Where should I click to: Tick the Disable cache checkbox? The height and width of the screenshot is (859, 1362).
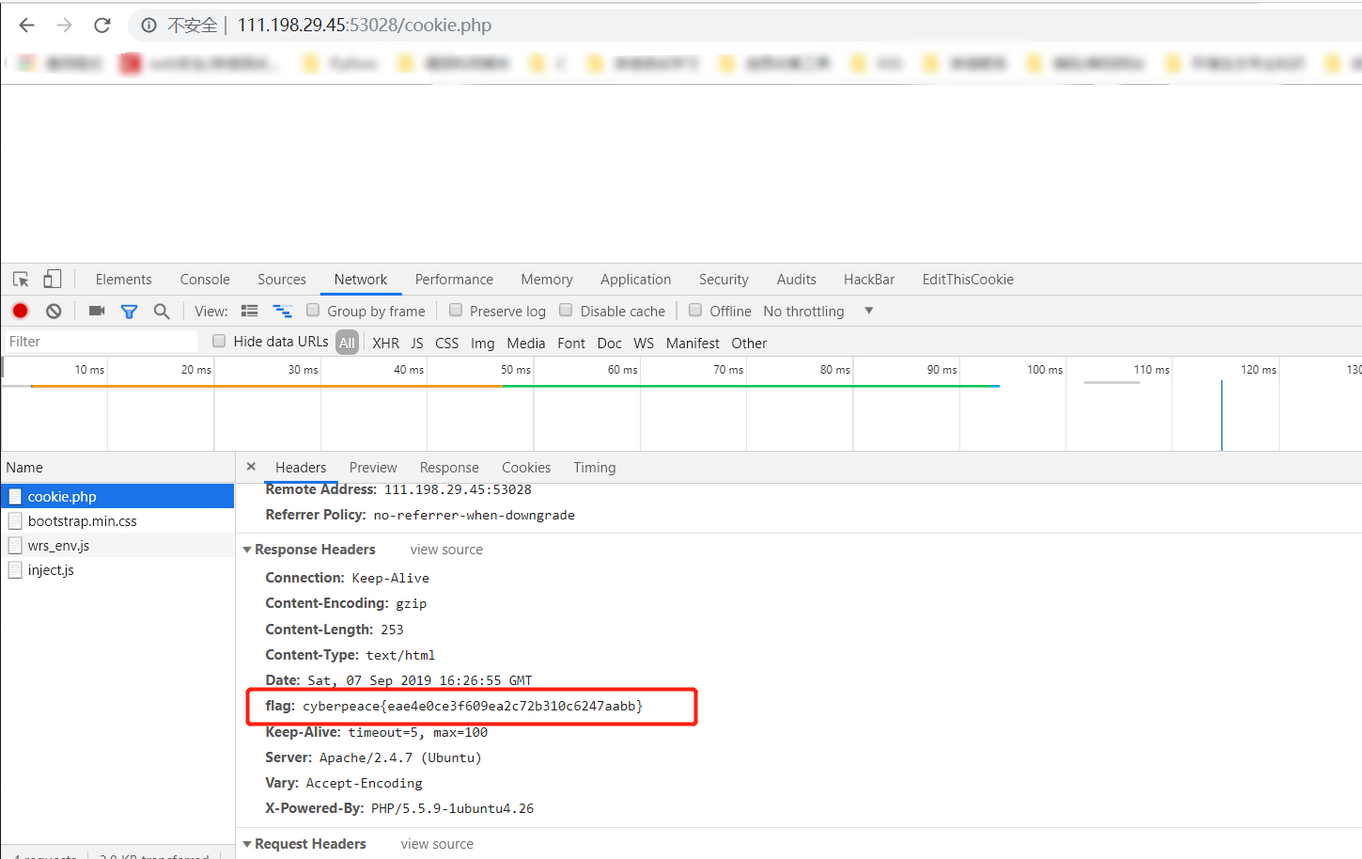coord(566,310)
